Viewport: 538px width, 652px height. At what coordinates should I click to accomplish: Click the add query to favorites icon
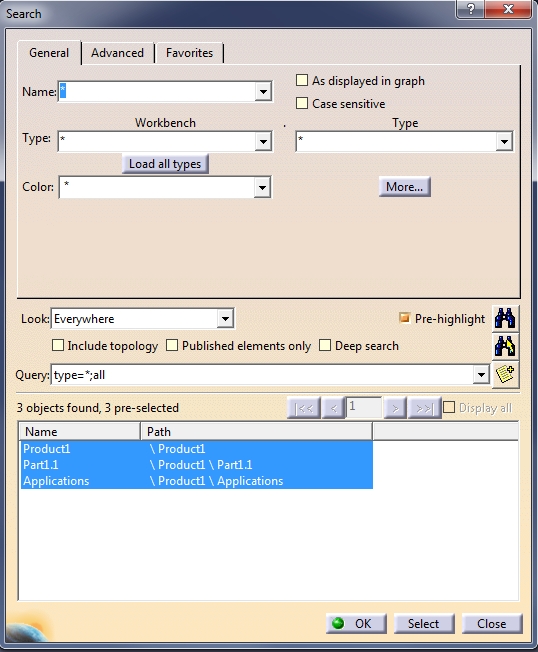tap(505, 374)
